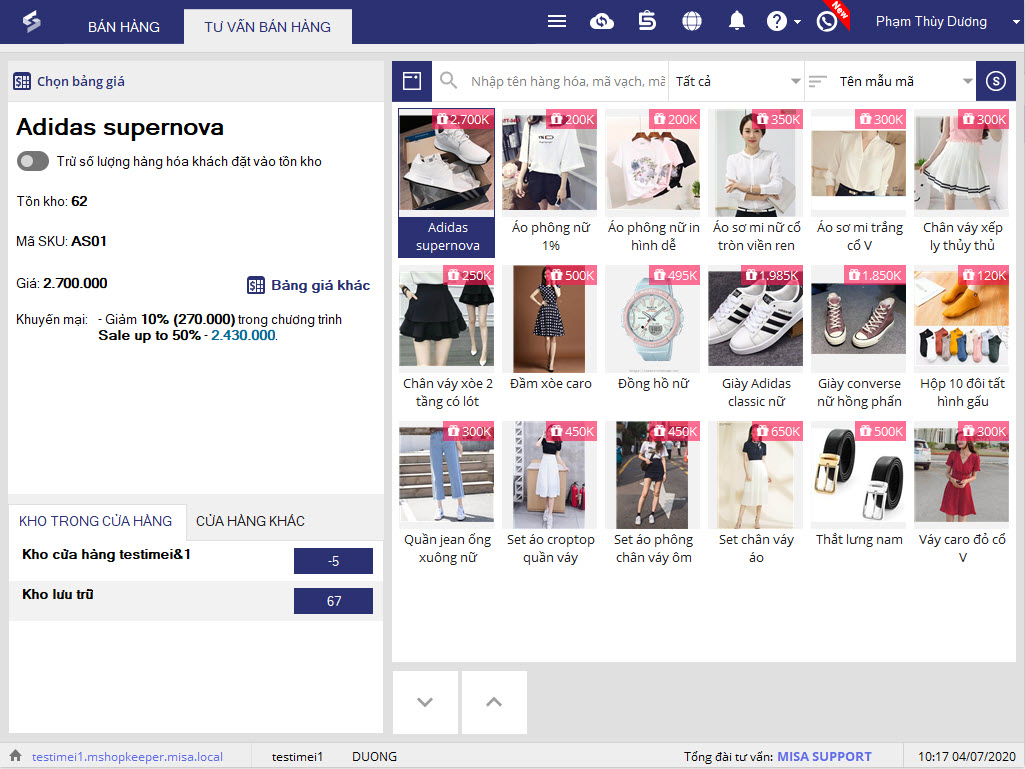Viewport: 1025px width, 769px height.
Task: Click the home icon in status bar
Action: [x=16, y=755]
